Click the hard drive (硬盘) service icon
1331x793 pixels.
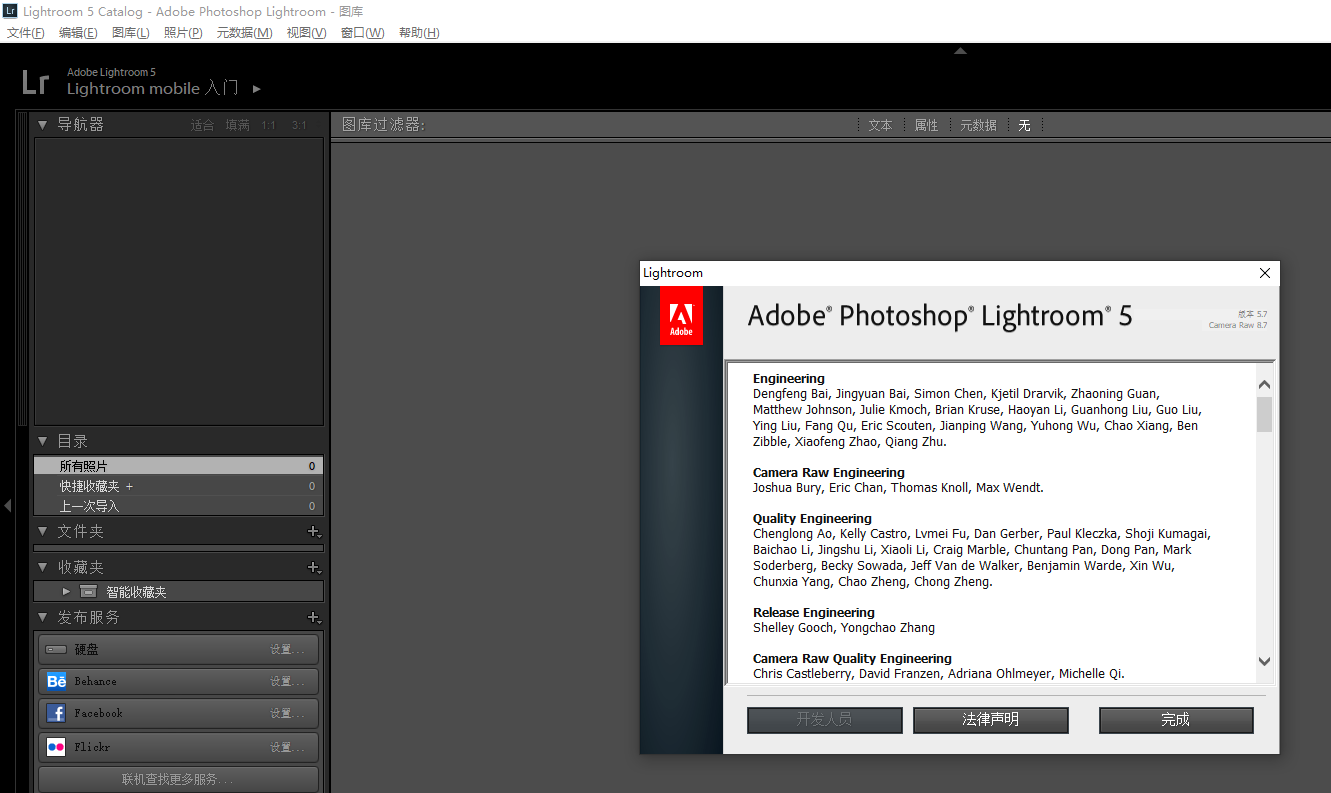coord(56,649)
